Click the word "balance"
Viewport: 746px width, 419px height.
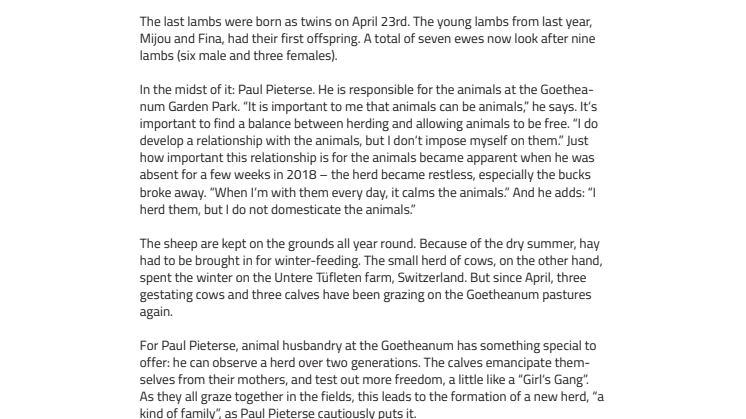[269, 124]
